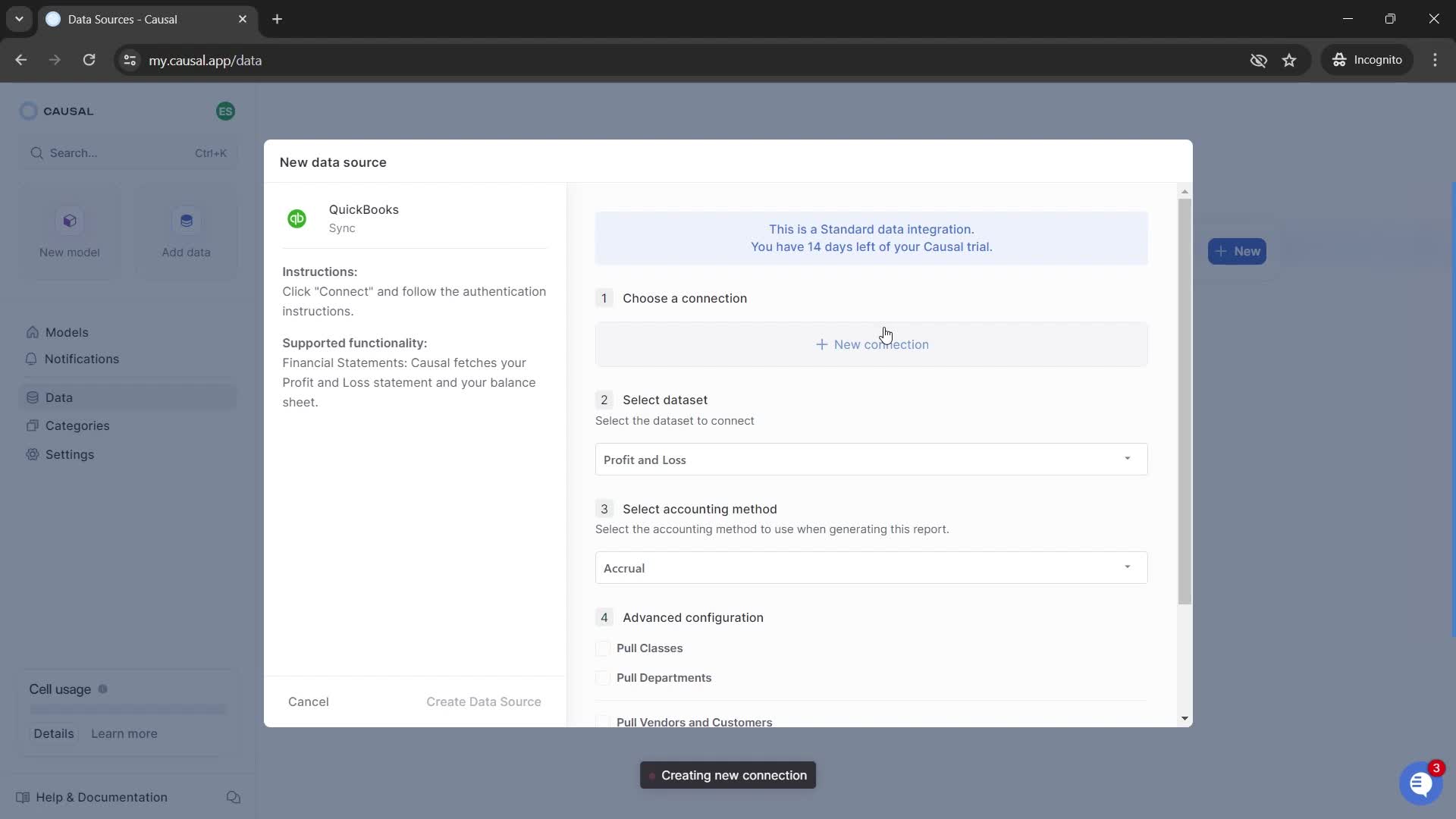Screen dimensions: 1456x819
Task: Click the New connection button
Action: coord(871,344)
